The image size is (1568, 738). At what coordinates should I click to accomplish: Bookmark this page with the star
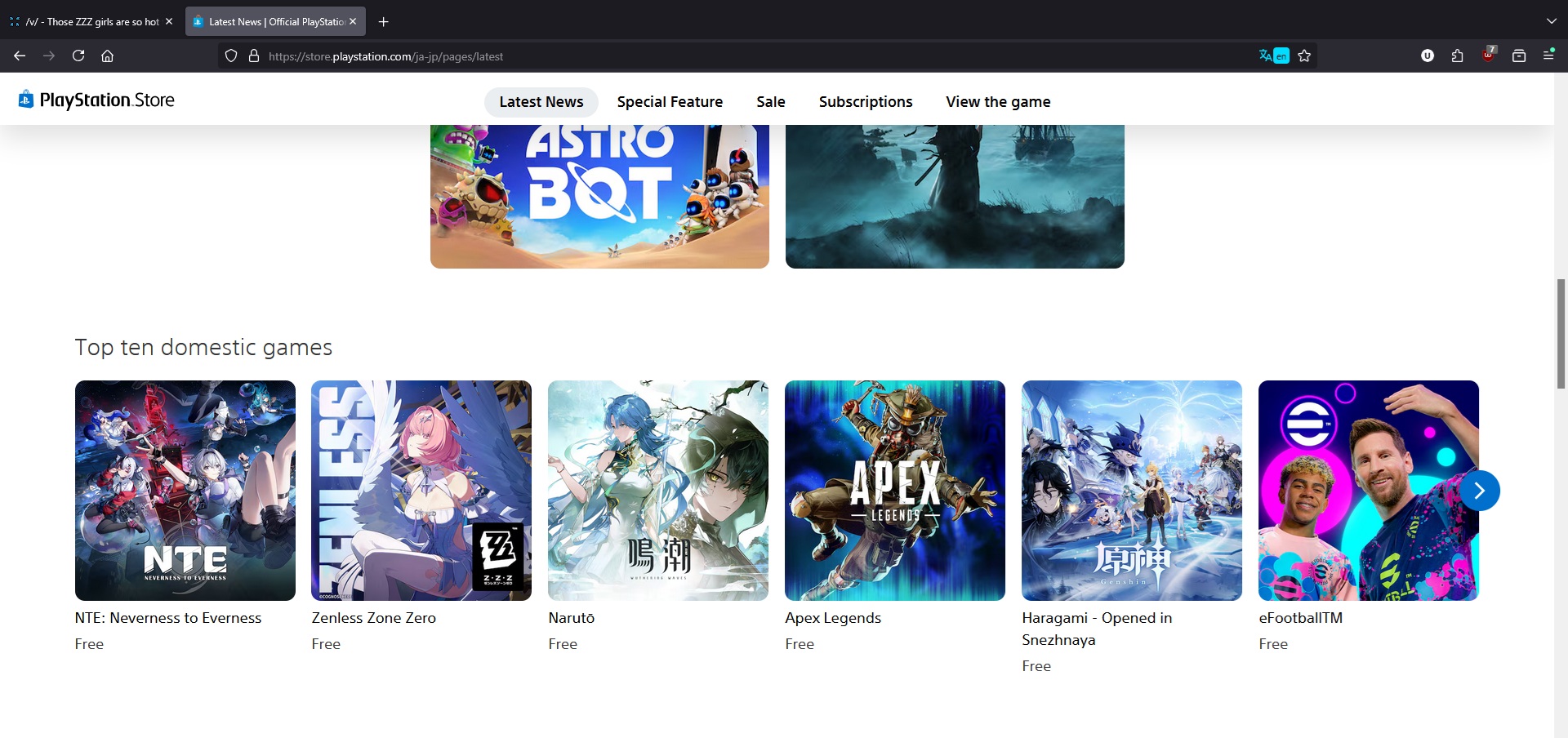tap(1304, 56)
